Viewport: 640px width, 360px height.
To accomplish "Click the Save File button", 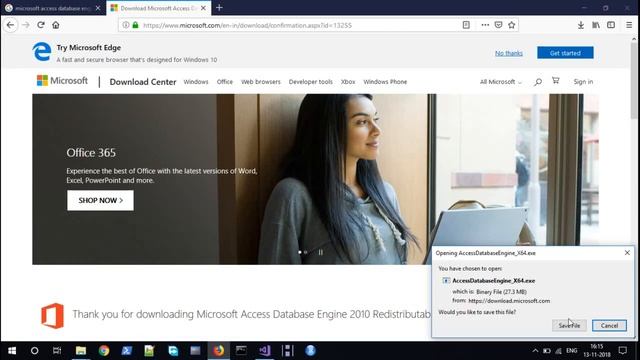I will tap(569, 325).
